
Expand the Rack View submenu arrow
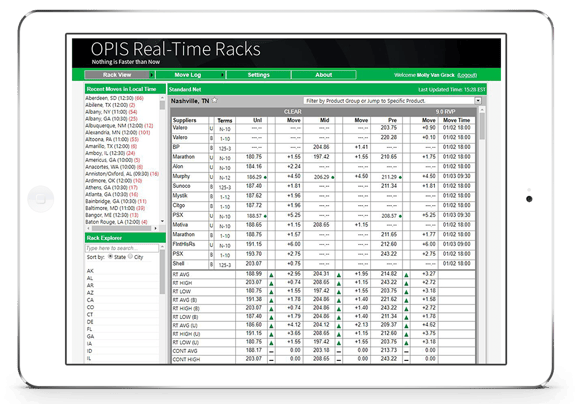click(151, 75)
